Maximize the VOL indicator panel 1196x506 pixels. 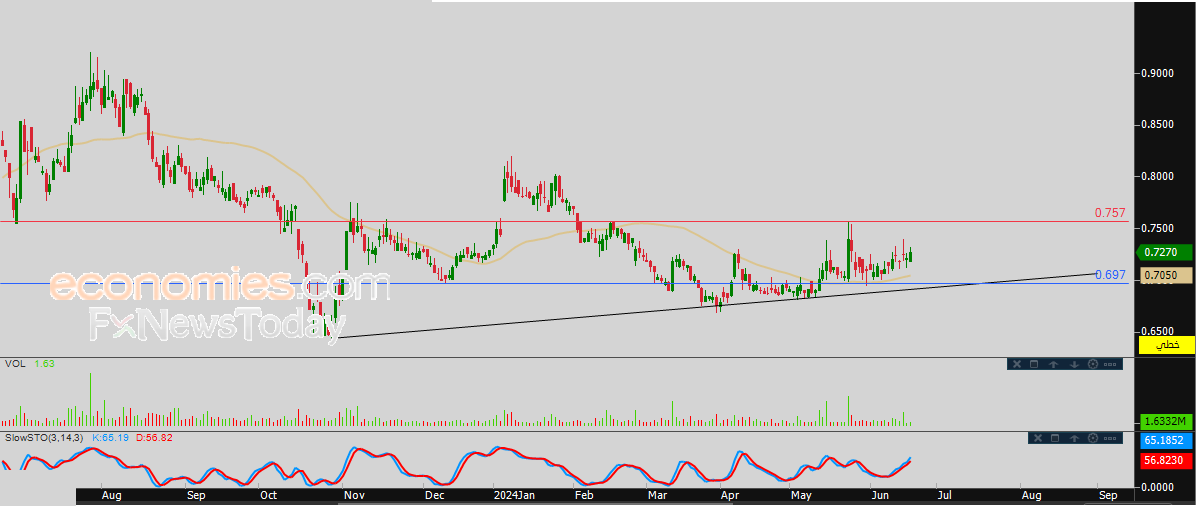pos(1034,364)
